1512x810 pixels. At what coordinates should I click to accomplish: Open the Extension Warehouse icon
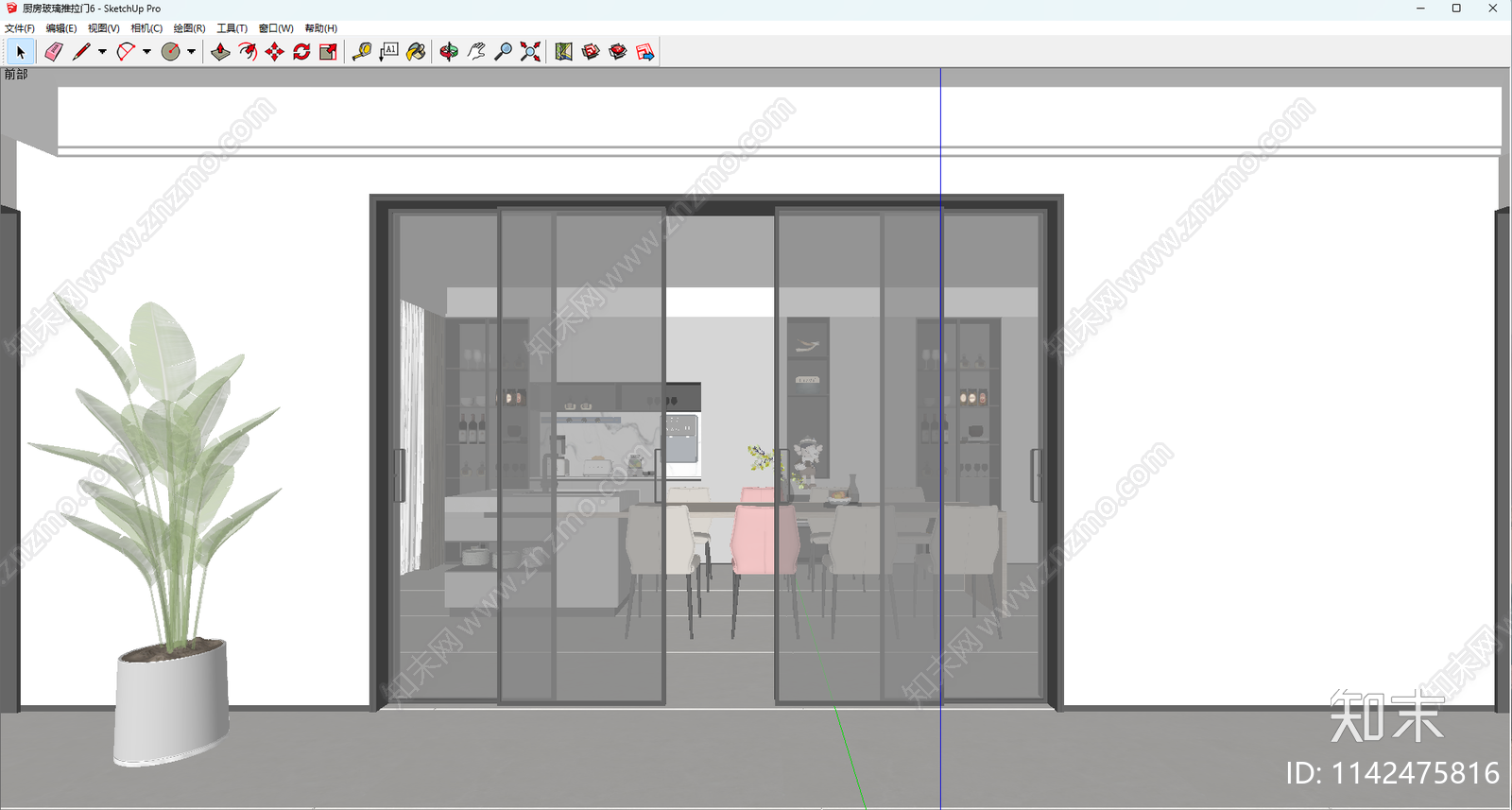tap(618, 52)
